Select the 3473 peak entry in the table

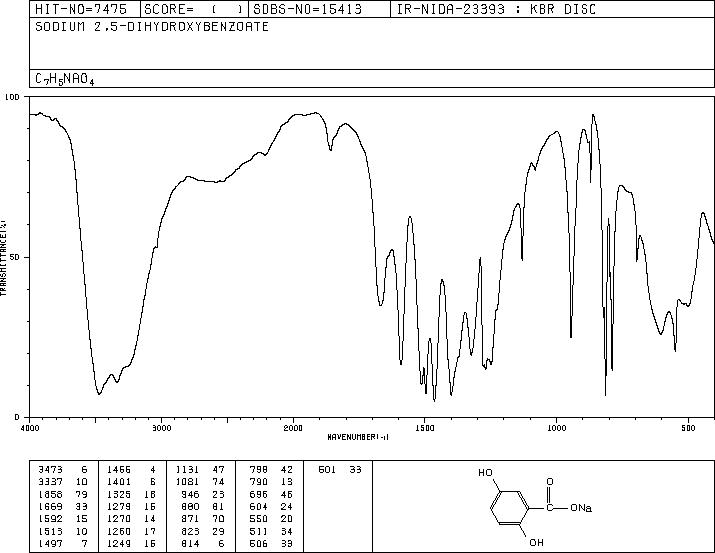coord(63,469)
